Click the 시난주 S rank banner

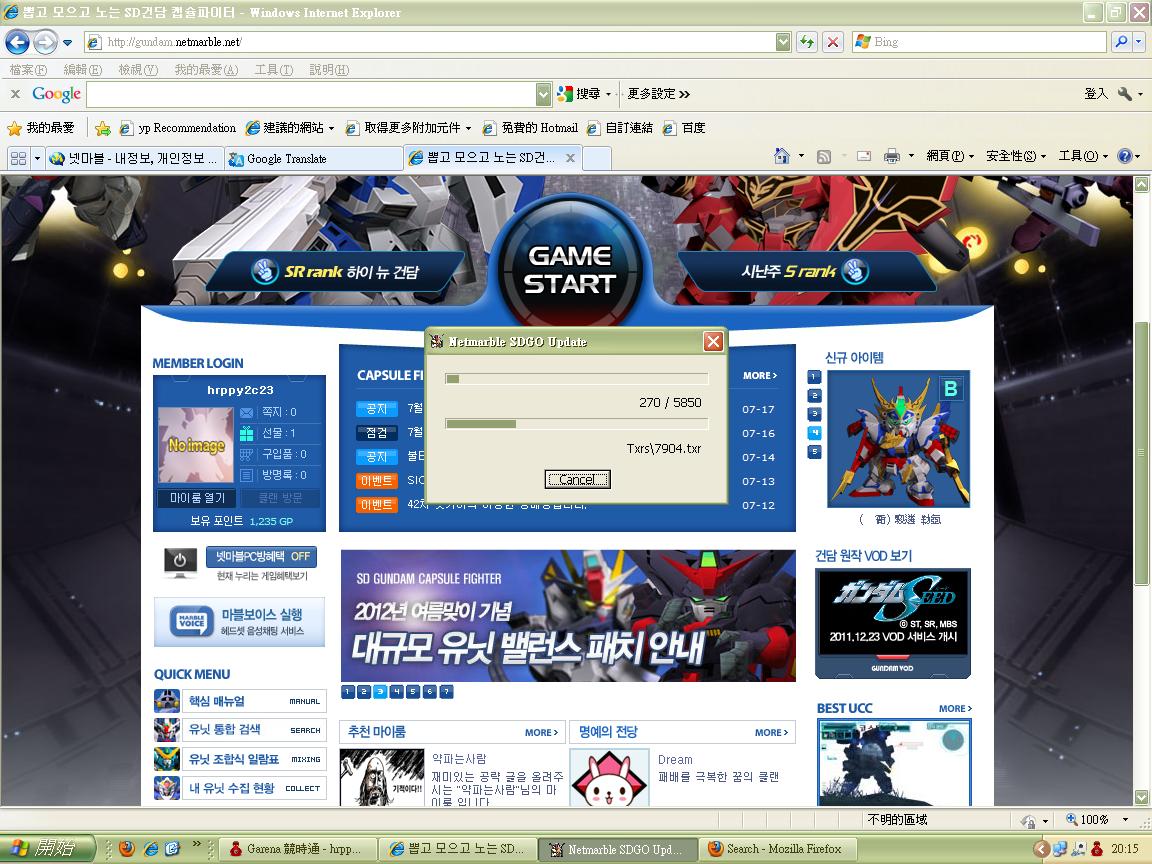(x=807, y=272)
